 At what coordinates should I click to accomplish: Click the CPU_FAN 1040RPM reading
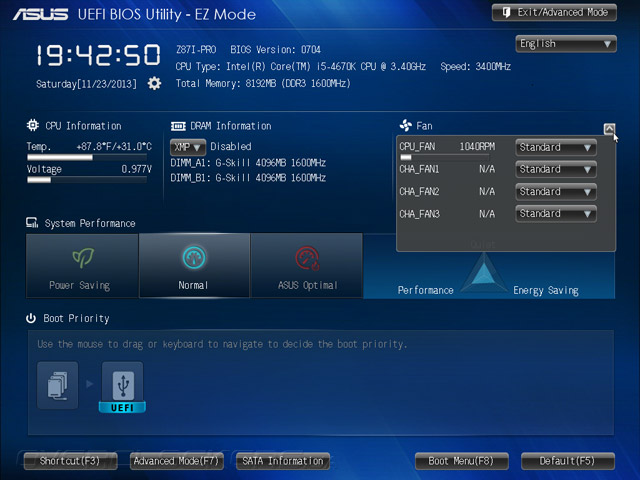pyautogui.click(x=477, y=147)
